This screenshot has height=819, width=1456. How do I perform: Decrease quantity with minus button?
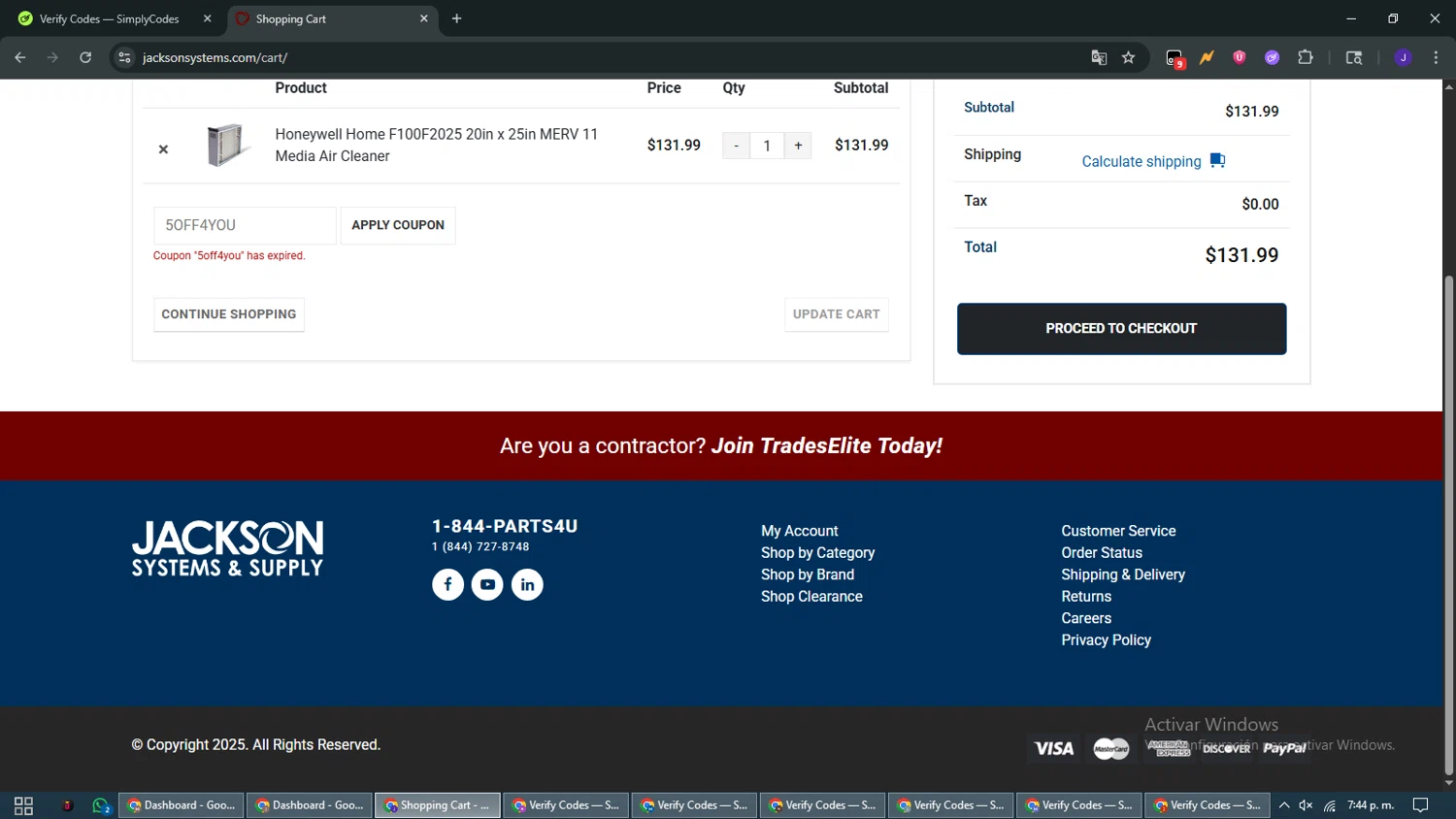click(736, 146)
